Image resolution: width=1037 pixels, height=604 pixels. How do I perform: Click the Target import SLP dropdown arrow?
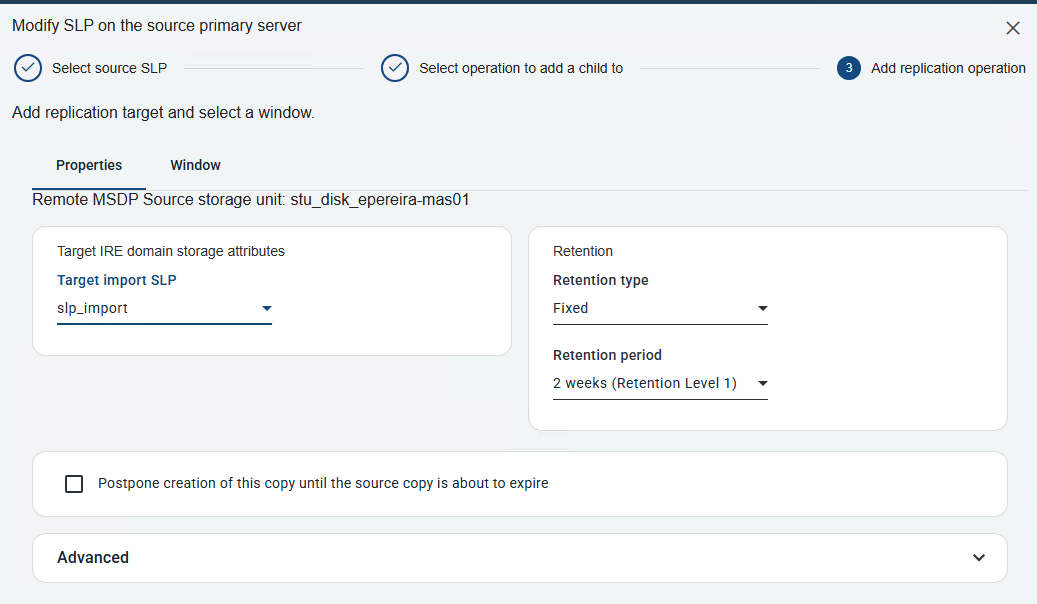coord(266,309)
